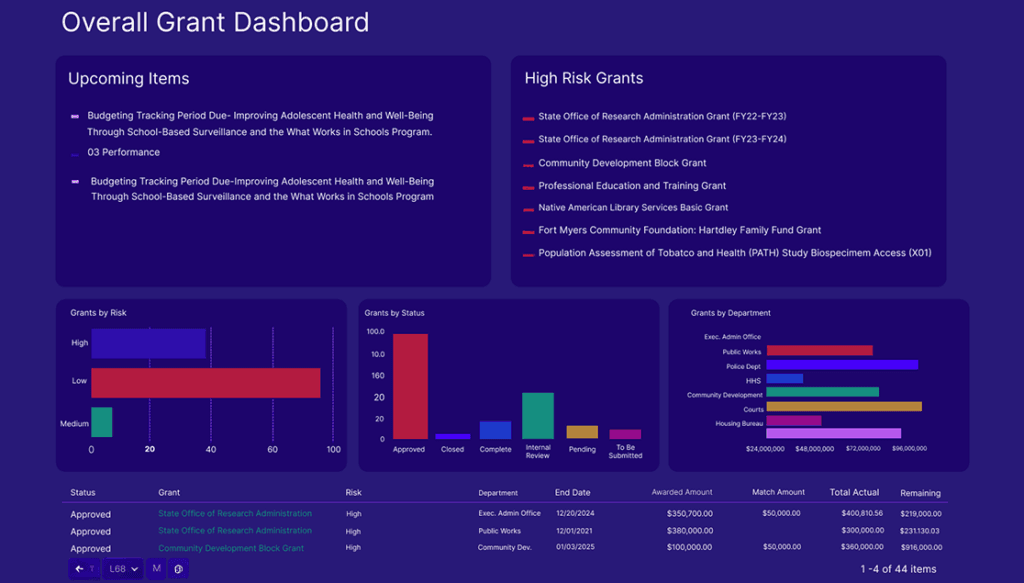Image resolution: width=1024 pixels, height=583 pixels.
Task: Click the teal Internal Review status bar
Action: (x=537, y=415)
